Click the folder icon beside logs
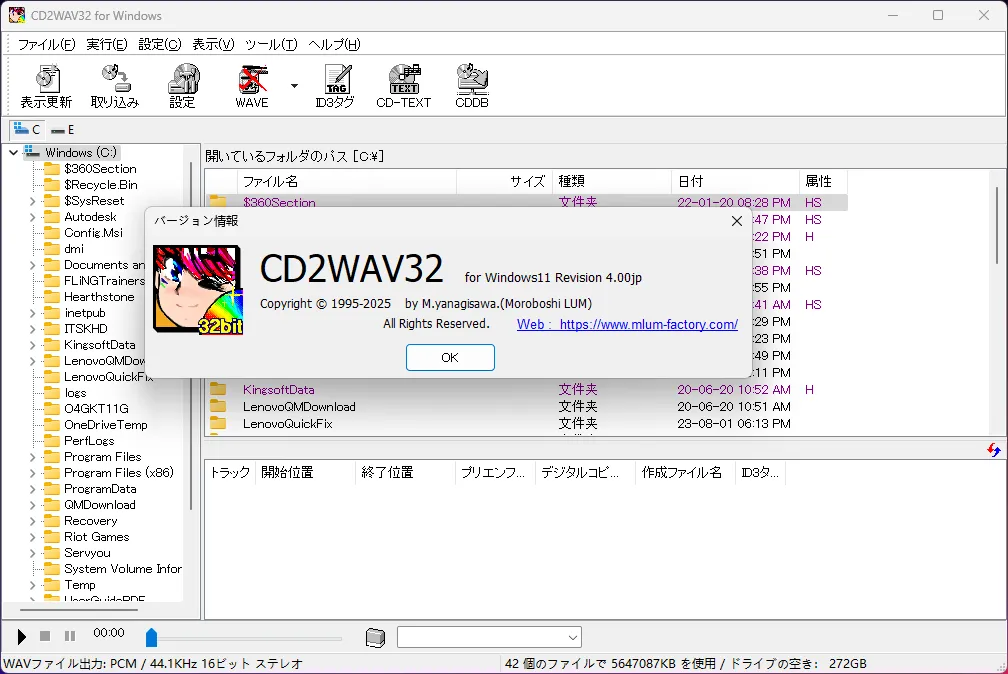1008x674 pixels. pos(51,393)
